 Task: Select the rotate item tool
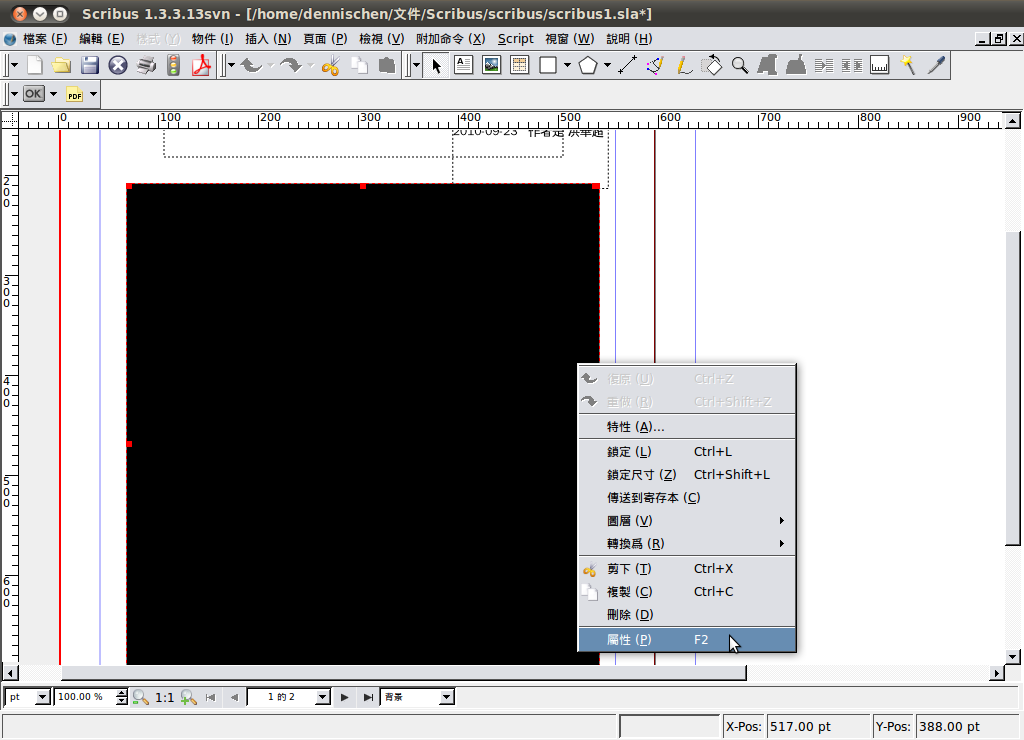click(x=712, y=65)
